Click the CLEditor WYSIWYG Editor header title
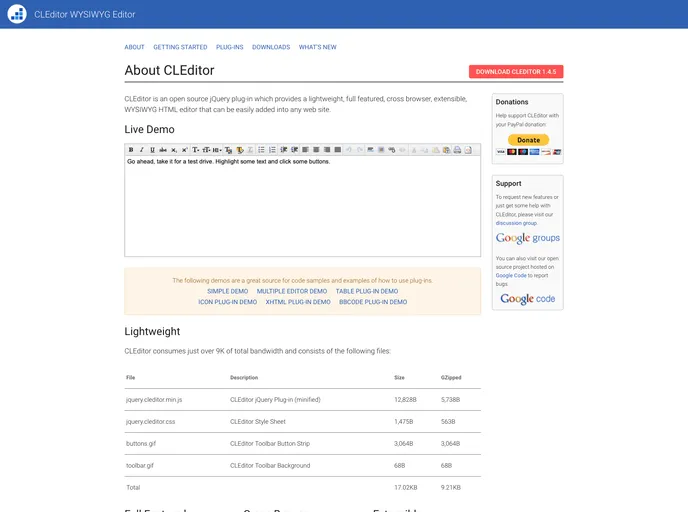Screen dimensions: 688x512 point(85,14)
